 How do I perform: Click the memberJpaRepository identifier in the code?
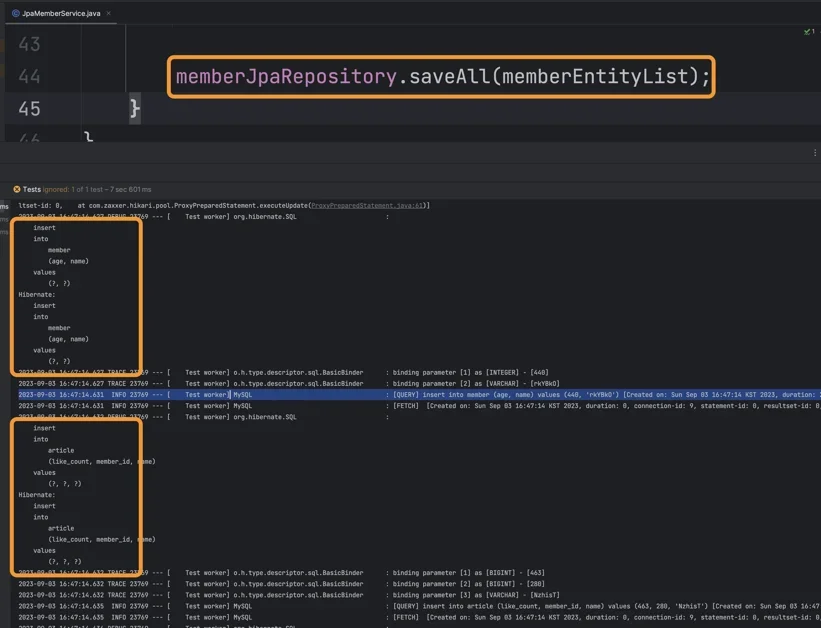pyautogui.click(x=286, y=76)
